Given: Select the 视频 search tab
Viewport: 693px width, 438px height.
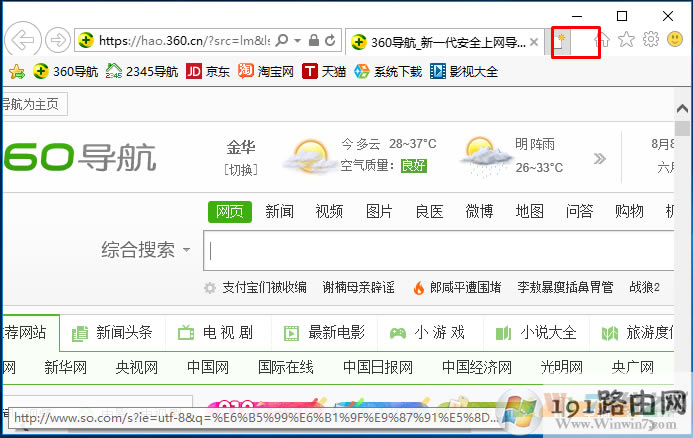Looking at the screenshot, I should (x=329, y=211).
